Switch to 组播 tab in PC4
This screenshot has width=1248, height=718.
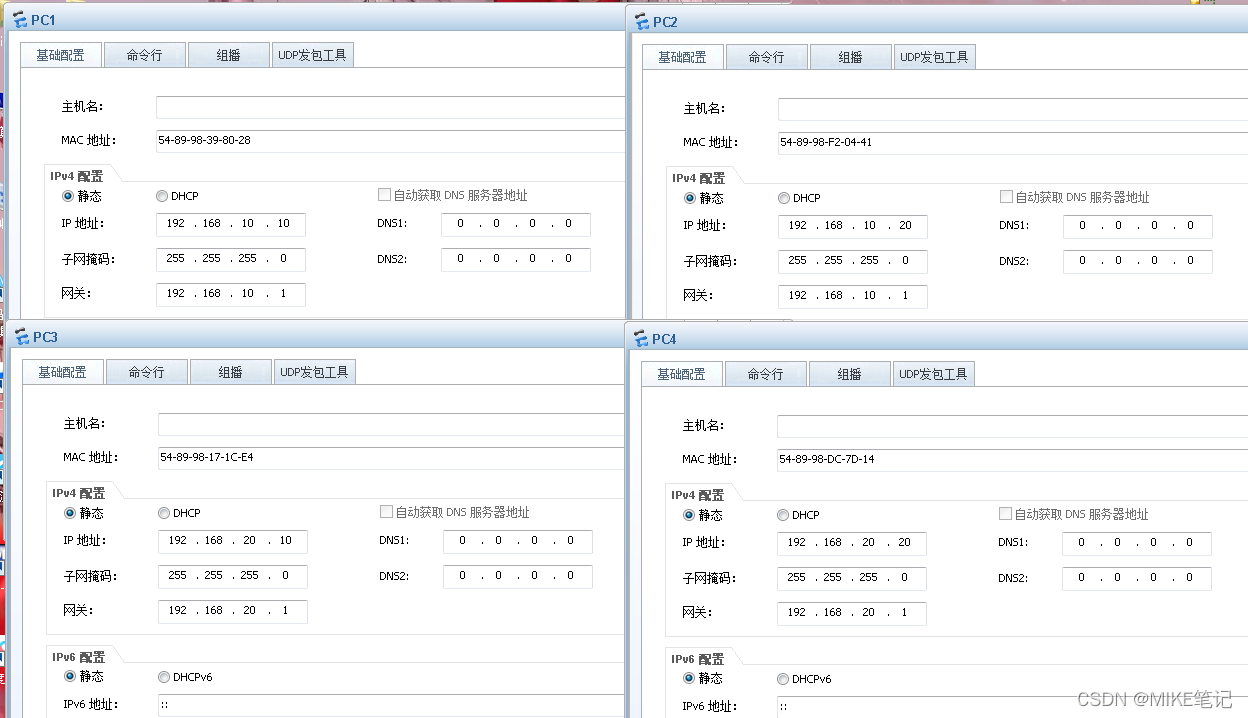[849, 374]
